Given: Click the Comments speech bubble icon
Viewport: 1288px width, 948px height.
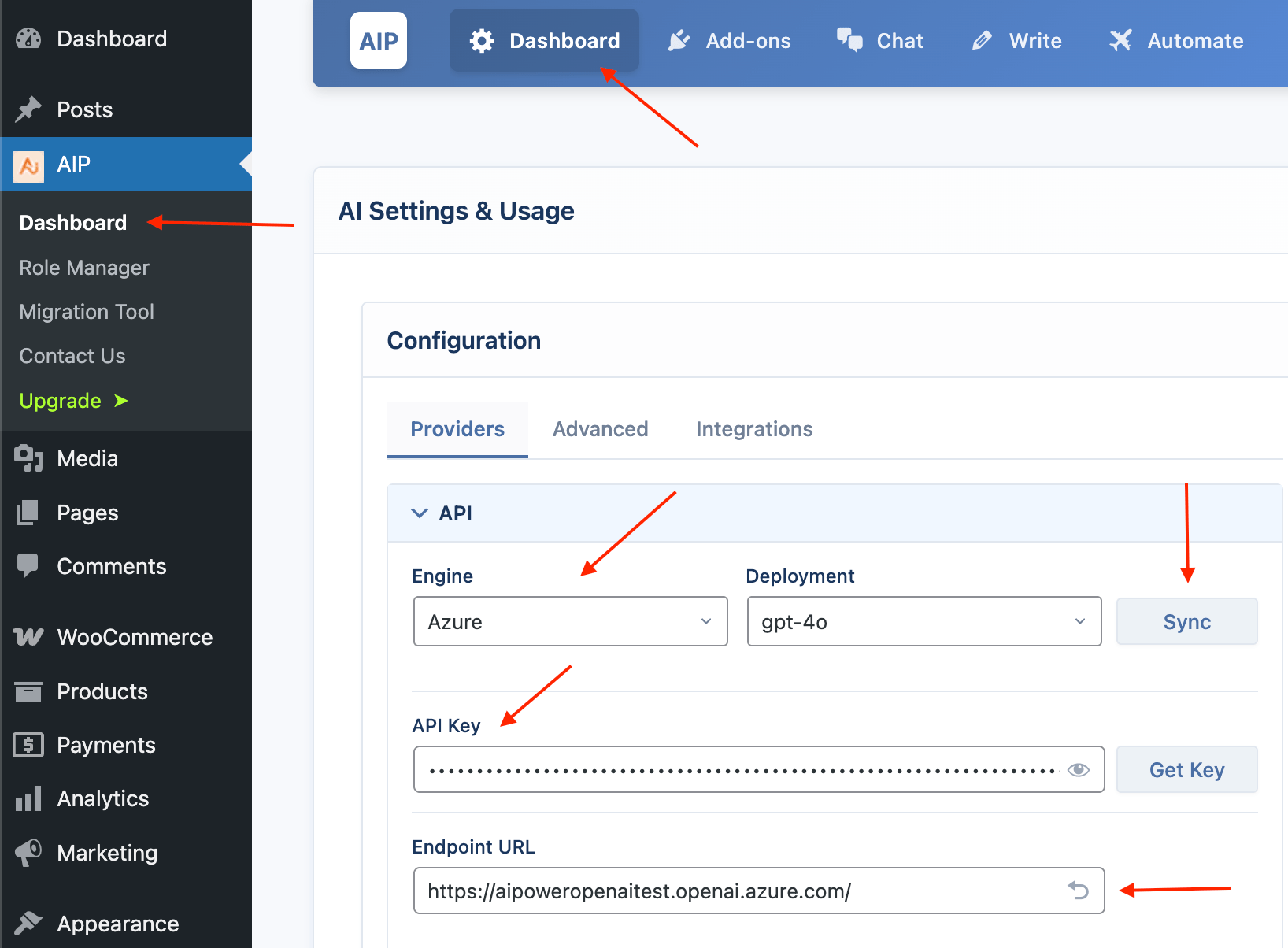Looking at the screenshot, I should pyautogui.click(x=28, y=566).
